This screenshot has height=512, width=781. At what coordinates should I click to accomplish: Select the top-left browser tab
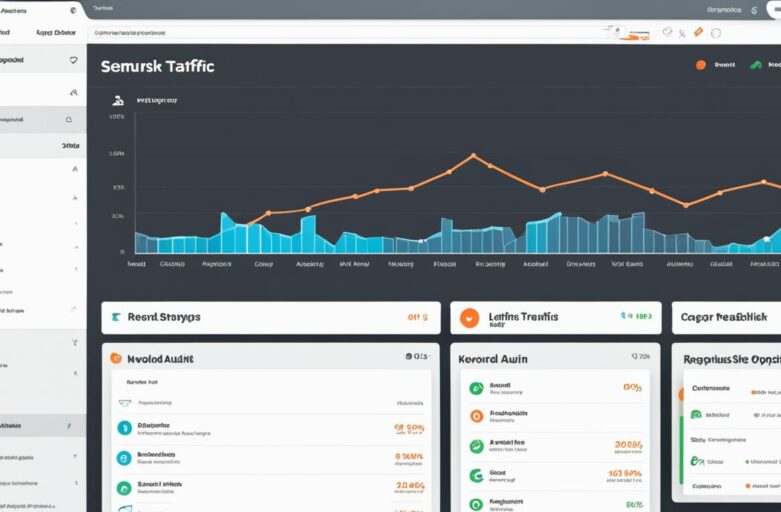(42, 10)
